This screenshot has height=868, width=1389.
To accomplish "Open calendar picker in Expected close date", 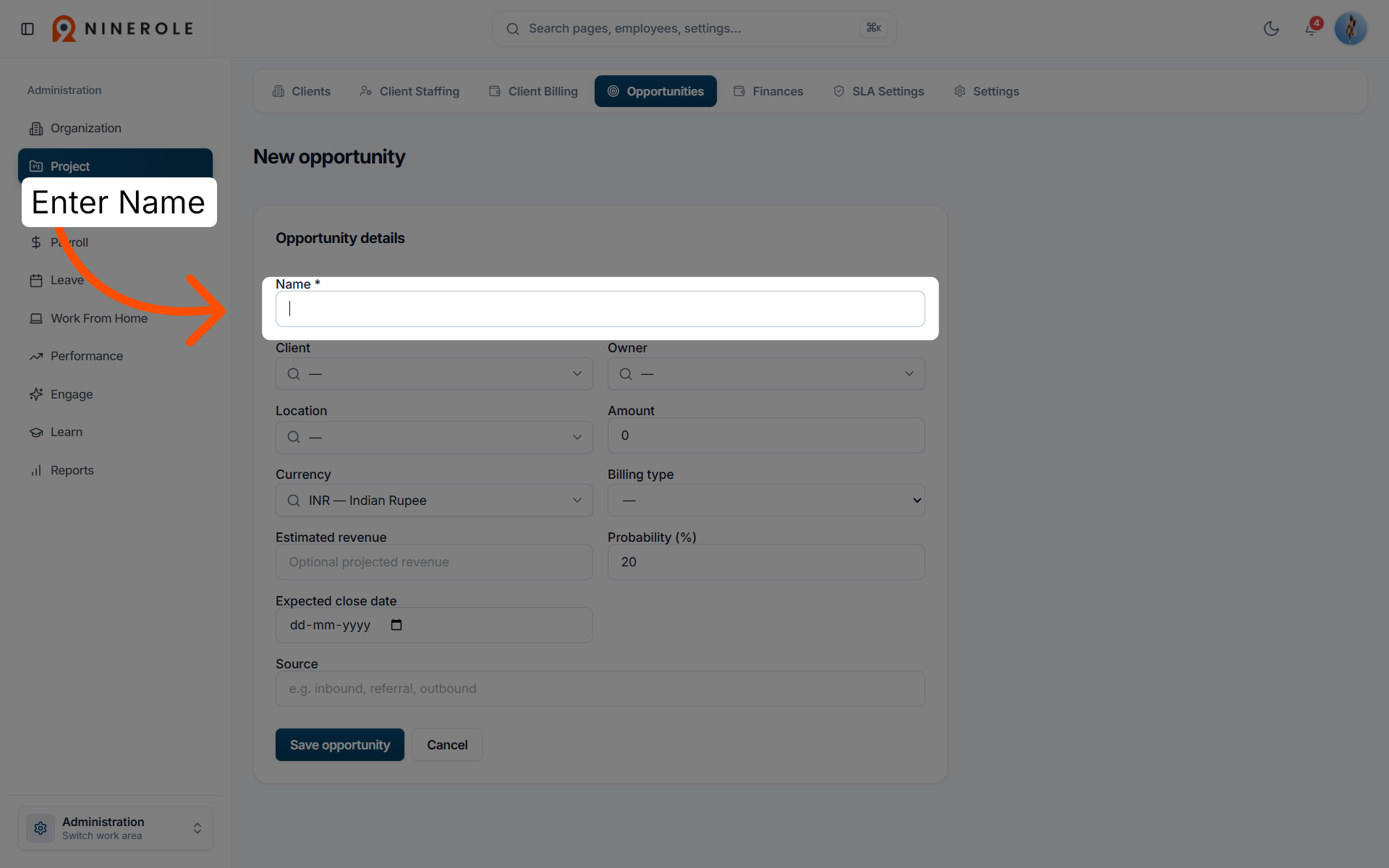I will [396, 625].
